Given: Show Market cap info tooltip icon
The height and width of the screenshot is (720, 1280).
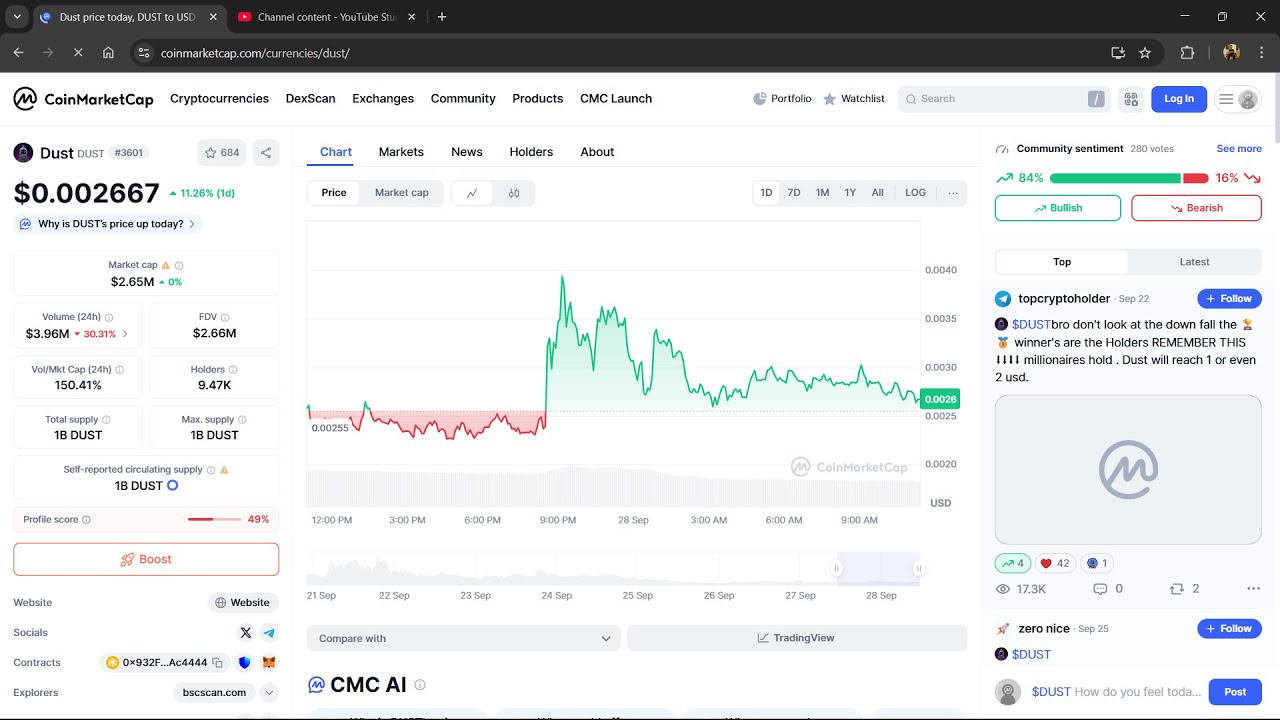Looking at the screenshot, I should 179,265.
